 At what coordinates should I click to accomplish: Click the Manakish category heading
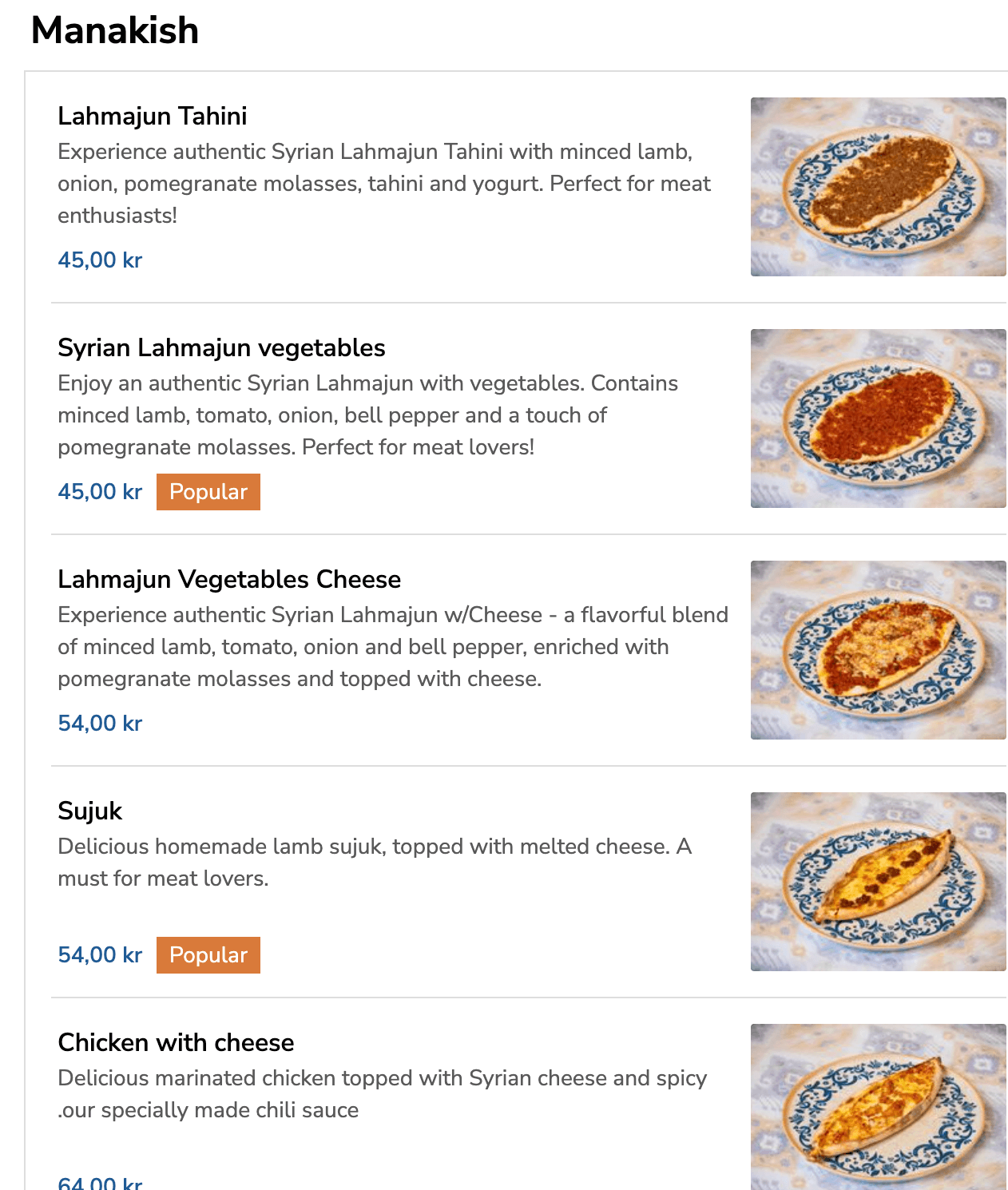tap(115, 30)
